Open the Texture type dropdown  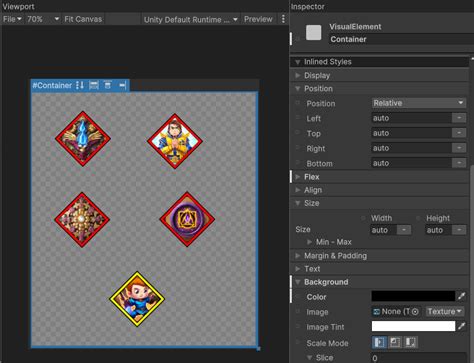click(445, 311)
